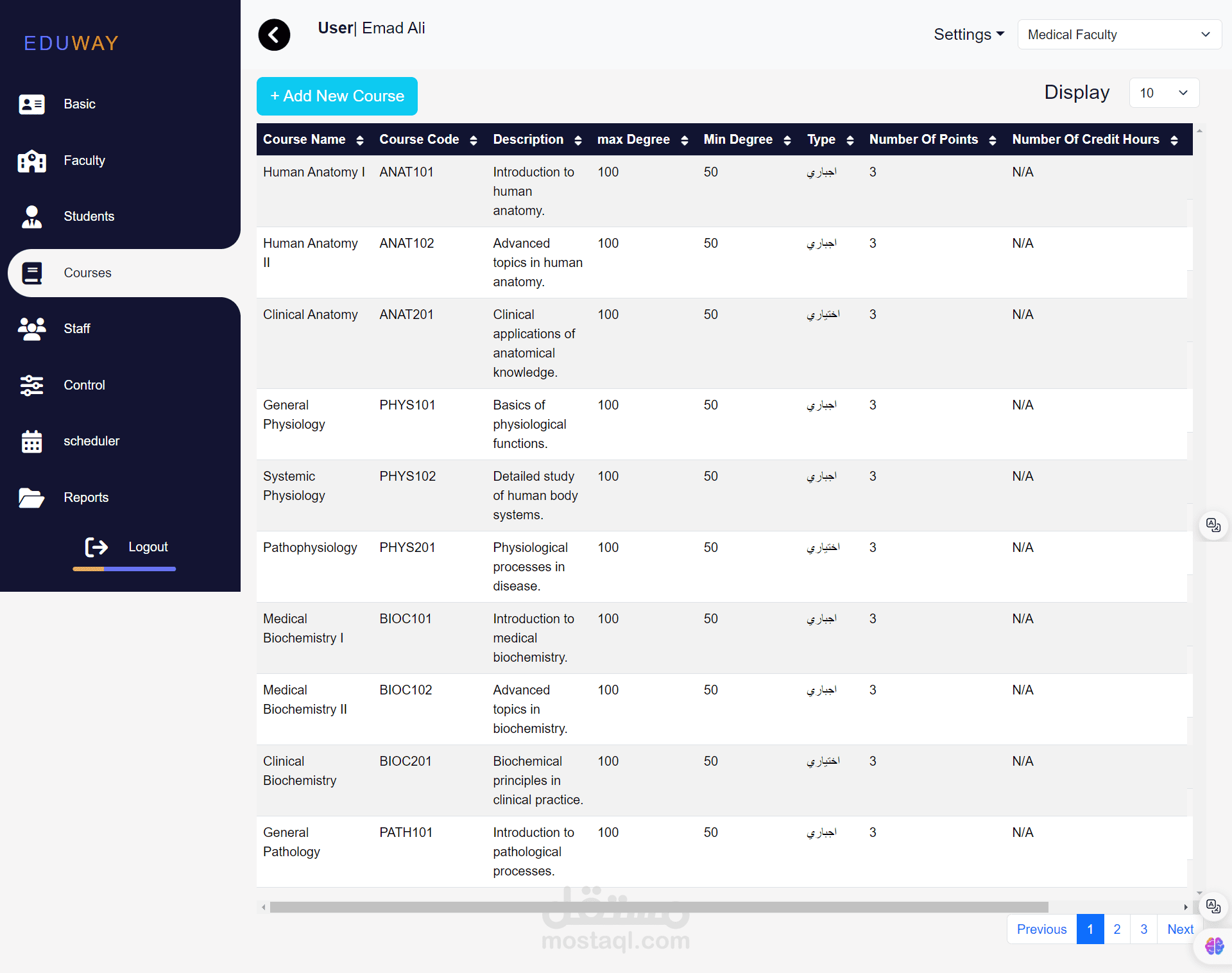Open the Reports folder icon
The width and height of the screenshot is (1232, 973).
(x=31, y=497)
